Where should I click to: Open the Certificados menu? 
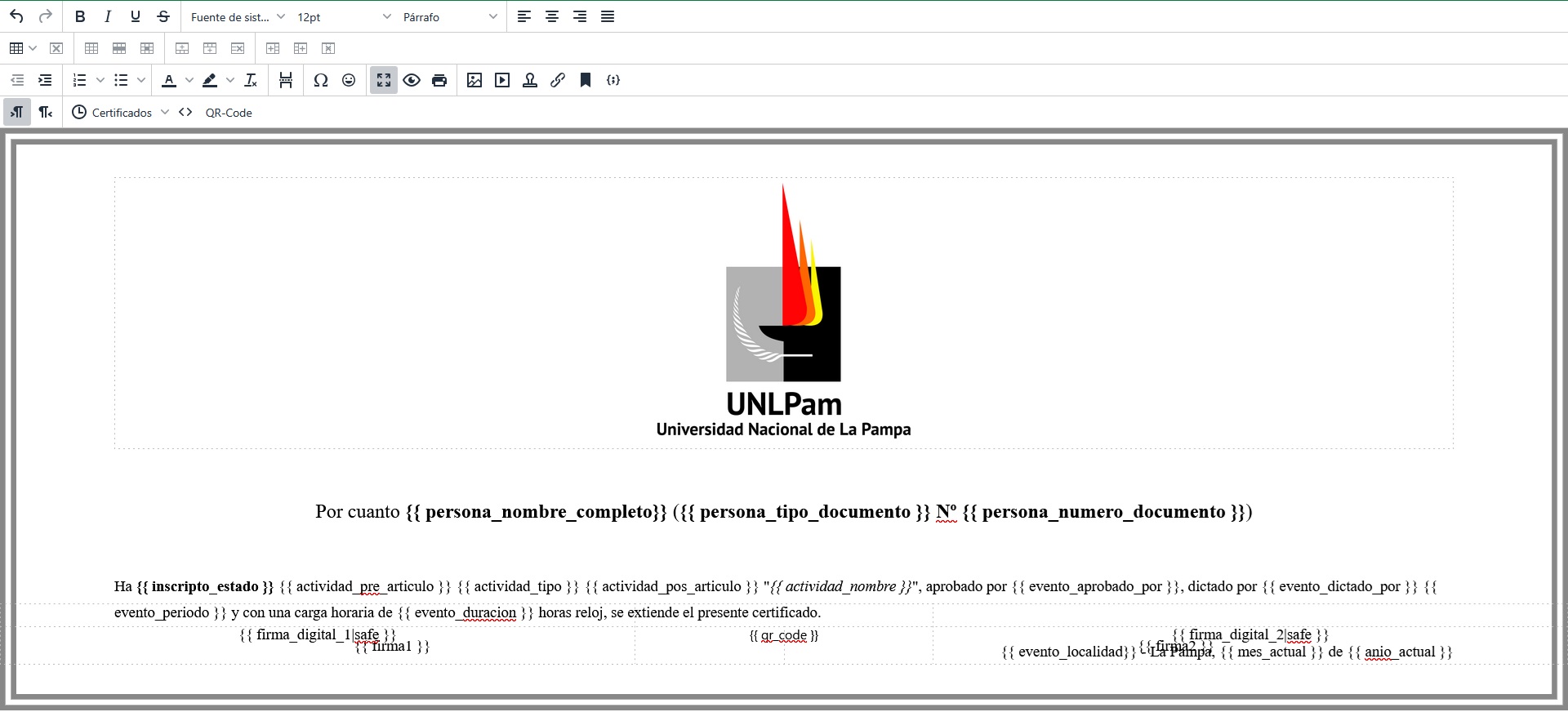120,112
